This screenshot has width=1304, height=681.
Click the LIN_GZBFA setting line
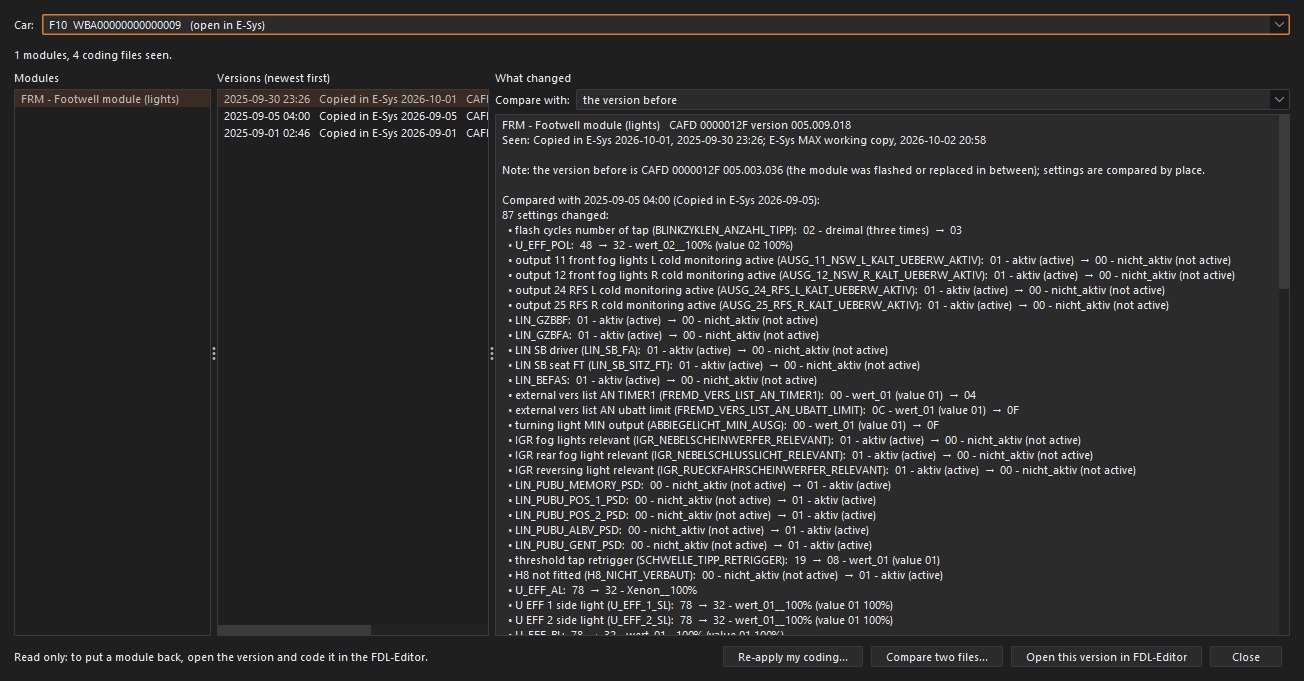[662, 335]
